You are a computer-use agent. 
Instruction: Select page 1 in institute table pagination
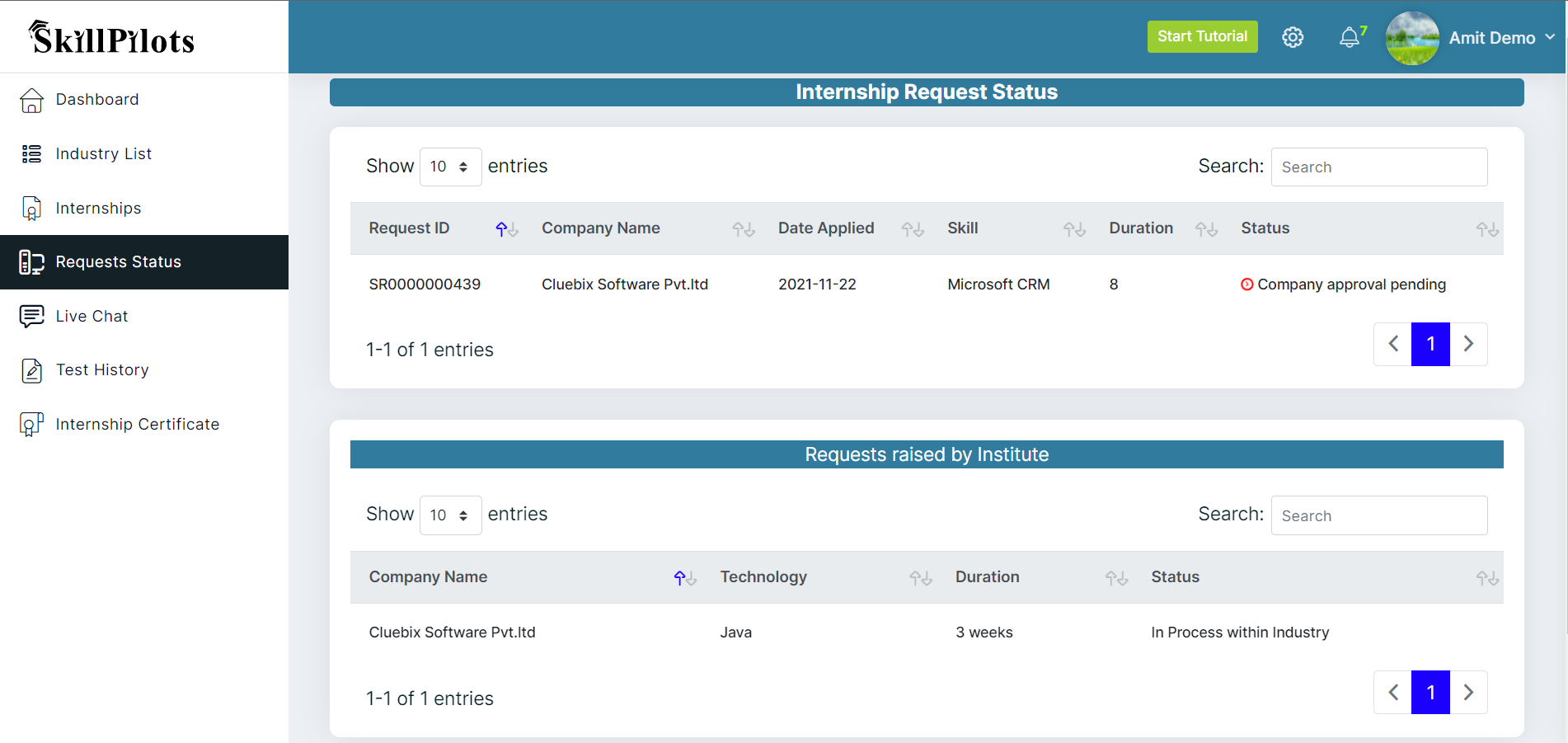click(x=1431, y=693)
